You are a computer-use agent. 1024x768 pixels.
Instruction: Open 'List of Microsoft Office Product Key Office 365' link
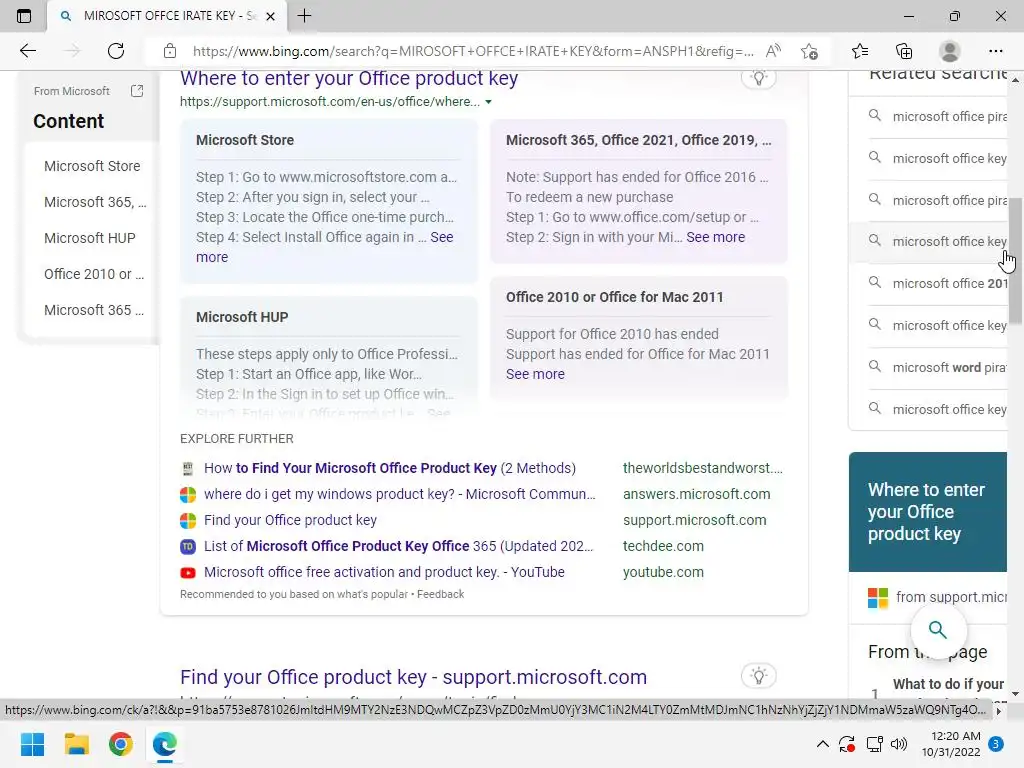pos(398,546)
